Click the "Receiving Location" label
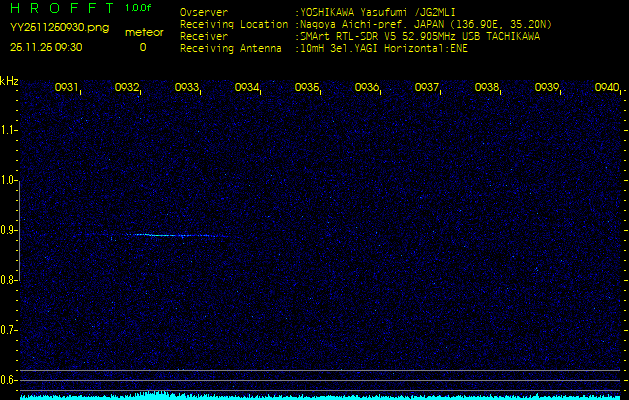Viewport: 629px width, 400px height. click(x=234, y=24)
